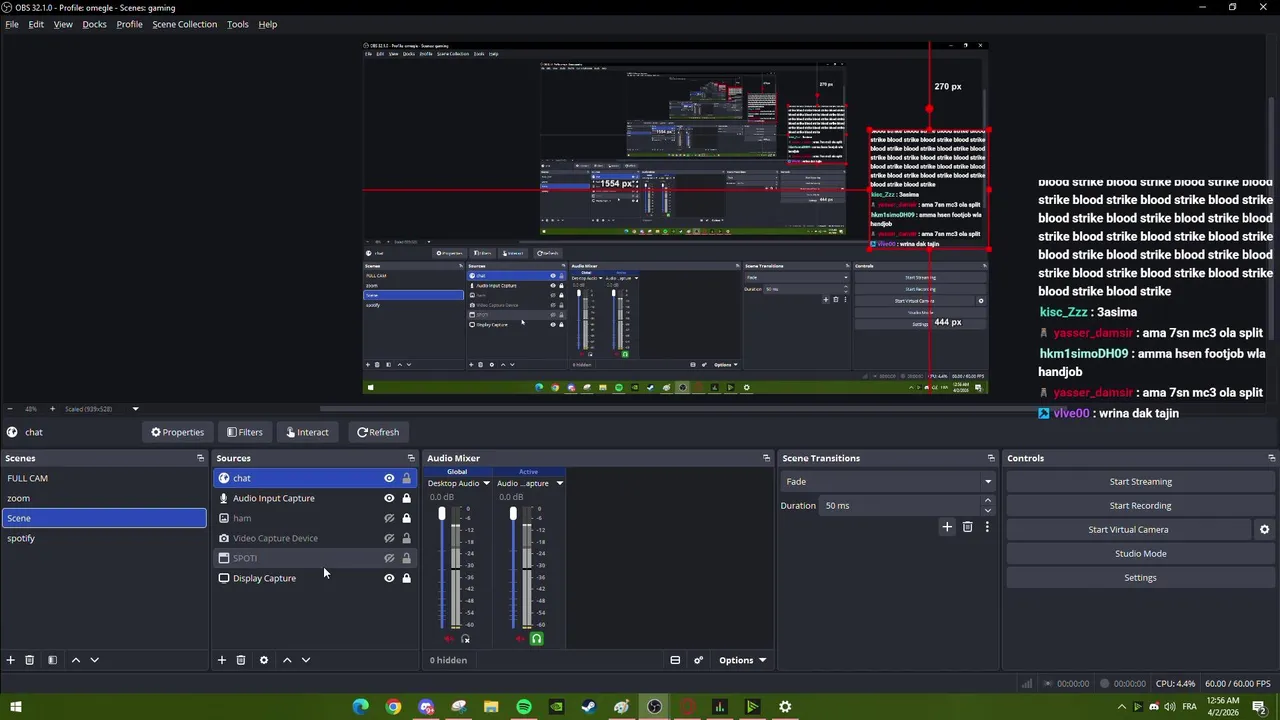Unlock the Display Capture source
The height and width of the screenshot is (720, 1280).
point(406,578)
